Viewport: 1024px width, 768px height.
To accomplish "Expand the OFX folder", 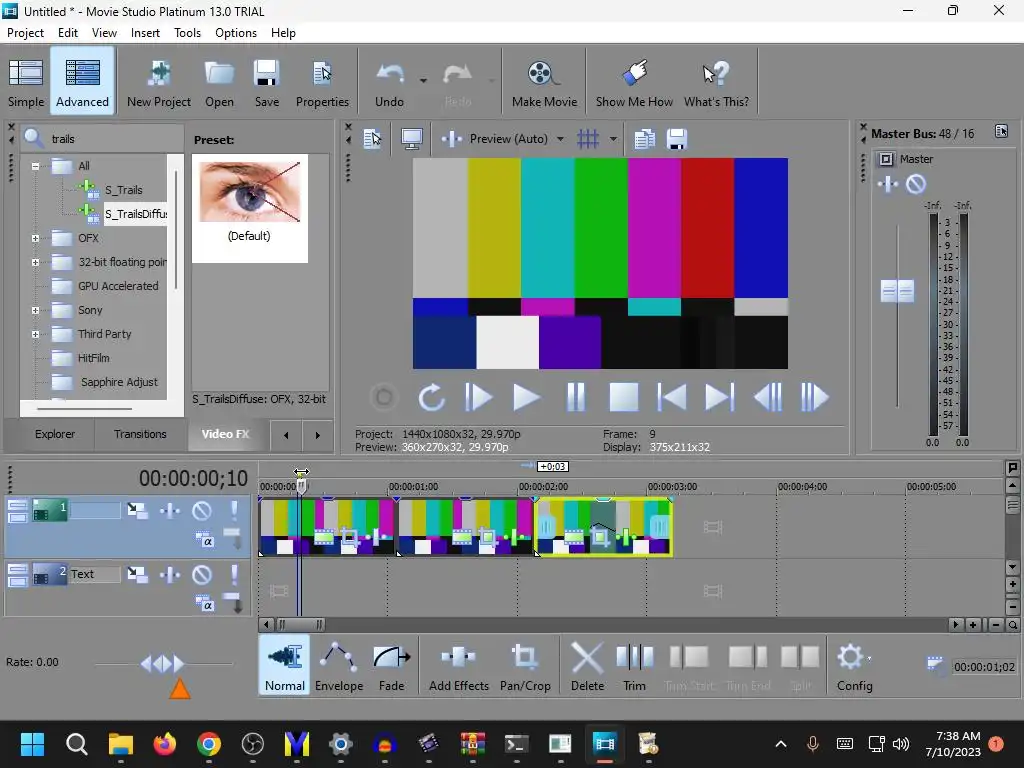I will point(35,238).
